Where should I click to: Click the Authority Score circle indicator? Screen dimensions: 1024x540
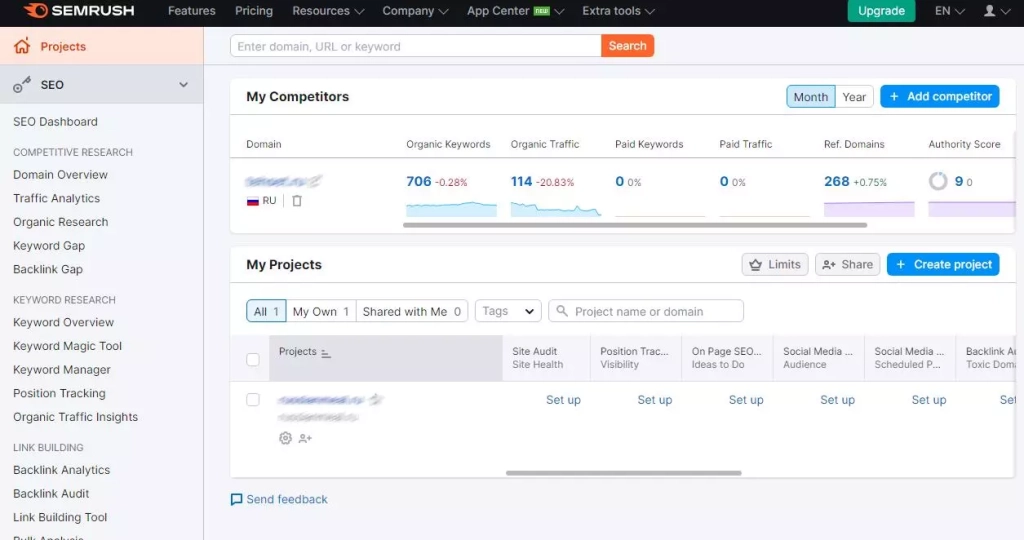pyautogui.click(x=938, y=181)
